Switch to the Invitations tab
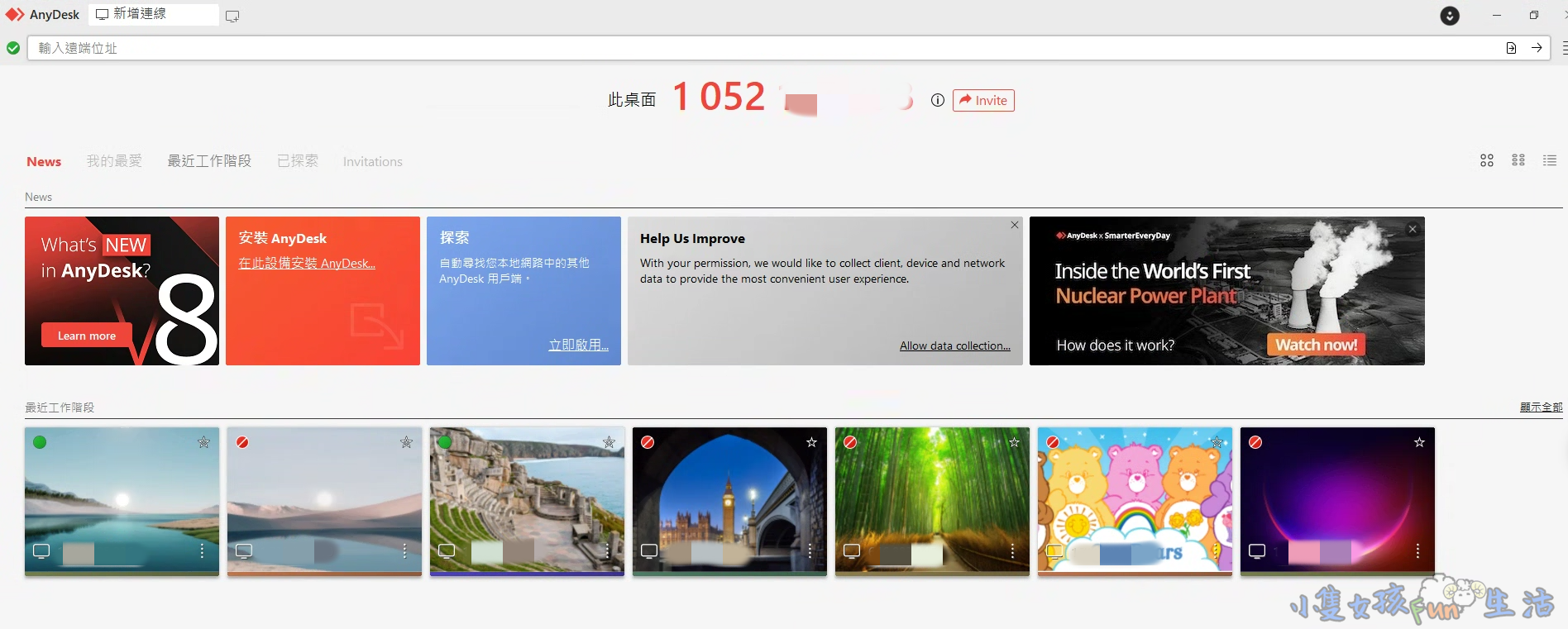This screenshot has height=629, width=1568. pos(372,162)
